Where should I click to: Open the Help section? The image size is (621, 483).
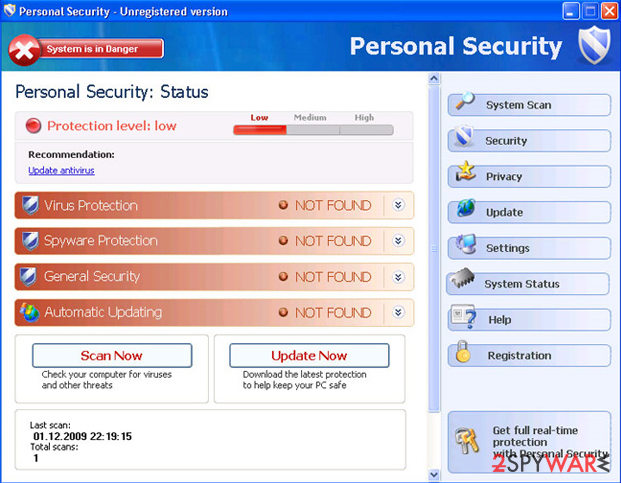coord(529,320)
